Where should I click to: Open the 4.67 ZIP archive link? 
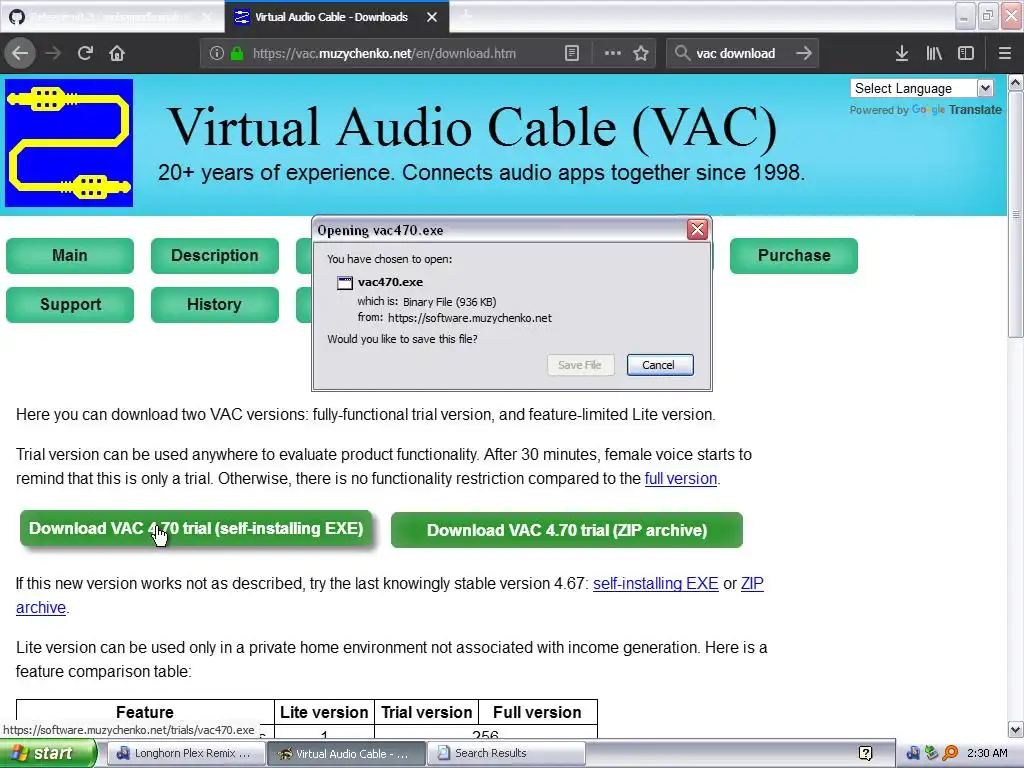[x=752, y=584]
